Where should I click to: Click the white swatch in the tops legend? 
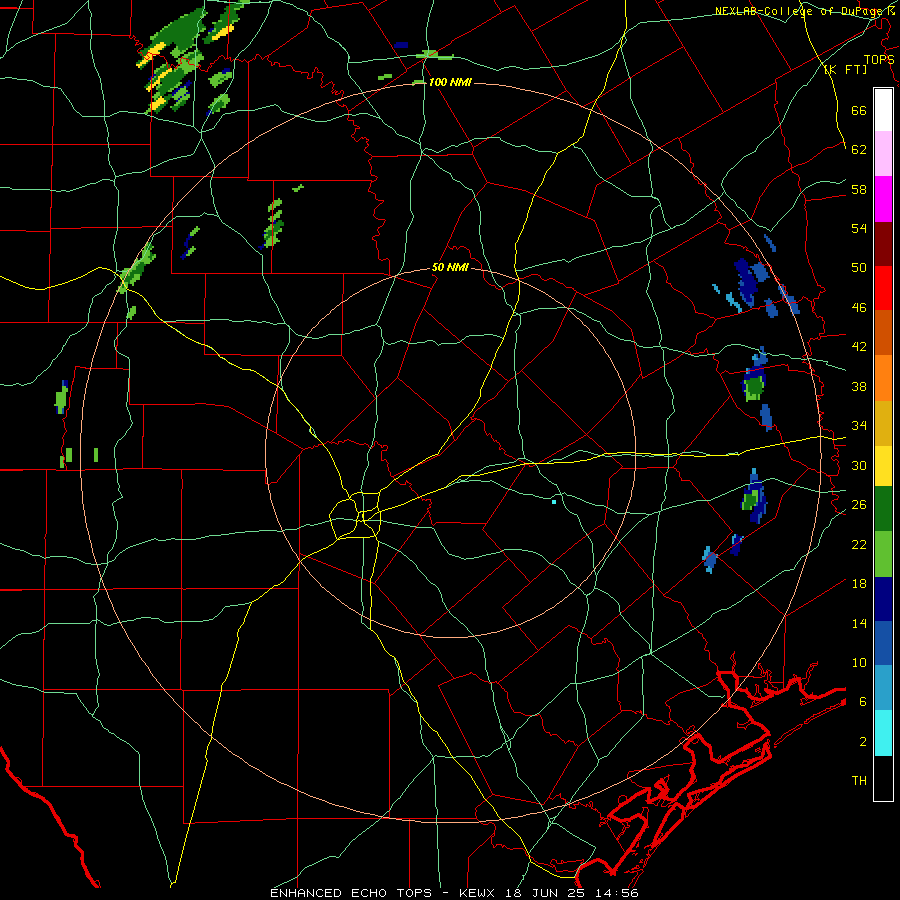883,110
